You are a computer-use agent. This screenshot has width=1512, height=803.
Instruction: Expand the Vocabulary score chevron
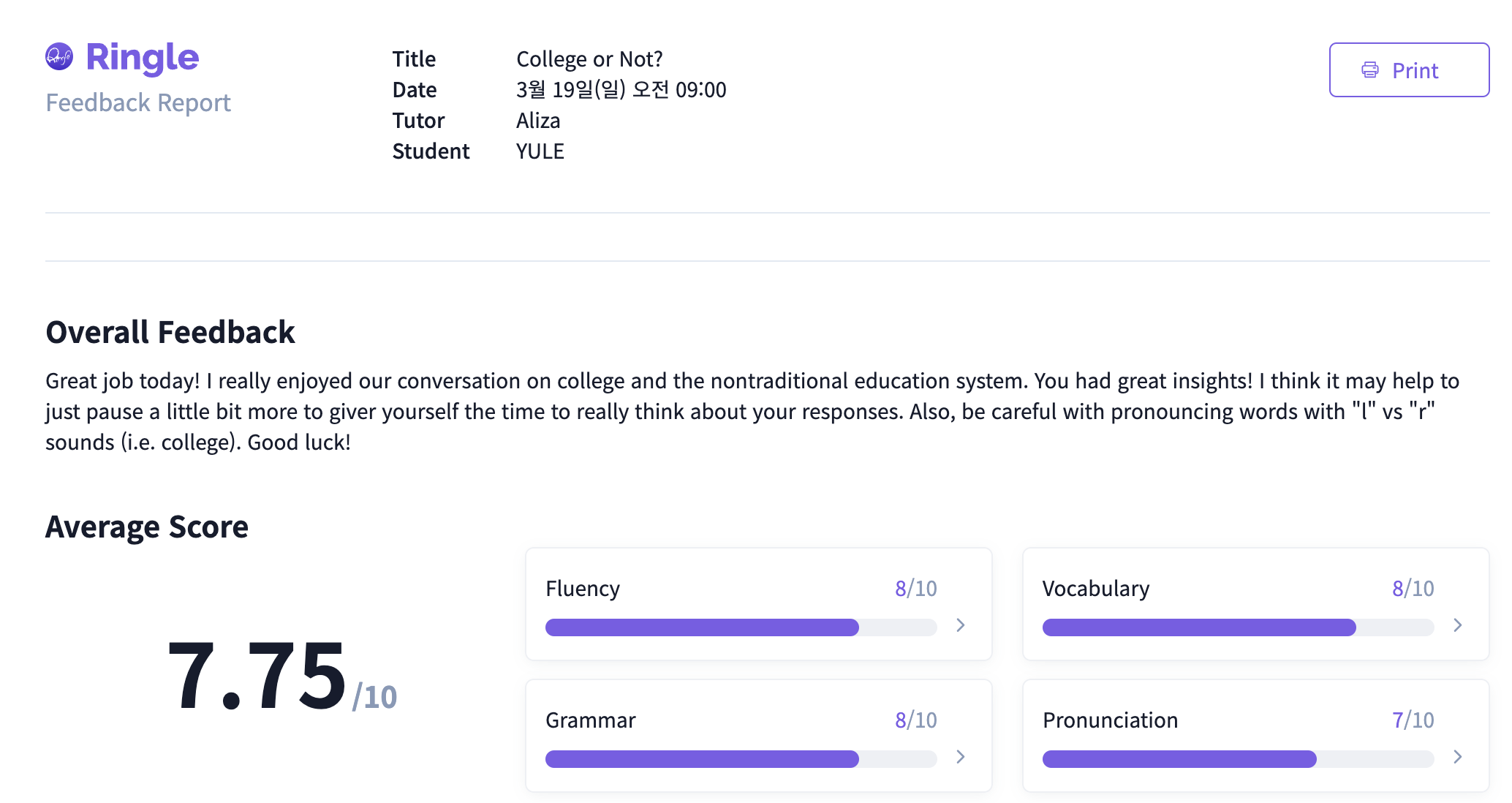coord(1457,625)
